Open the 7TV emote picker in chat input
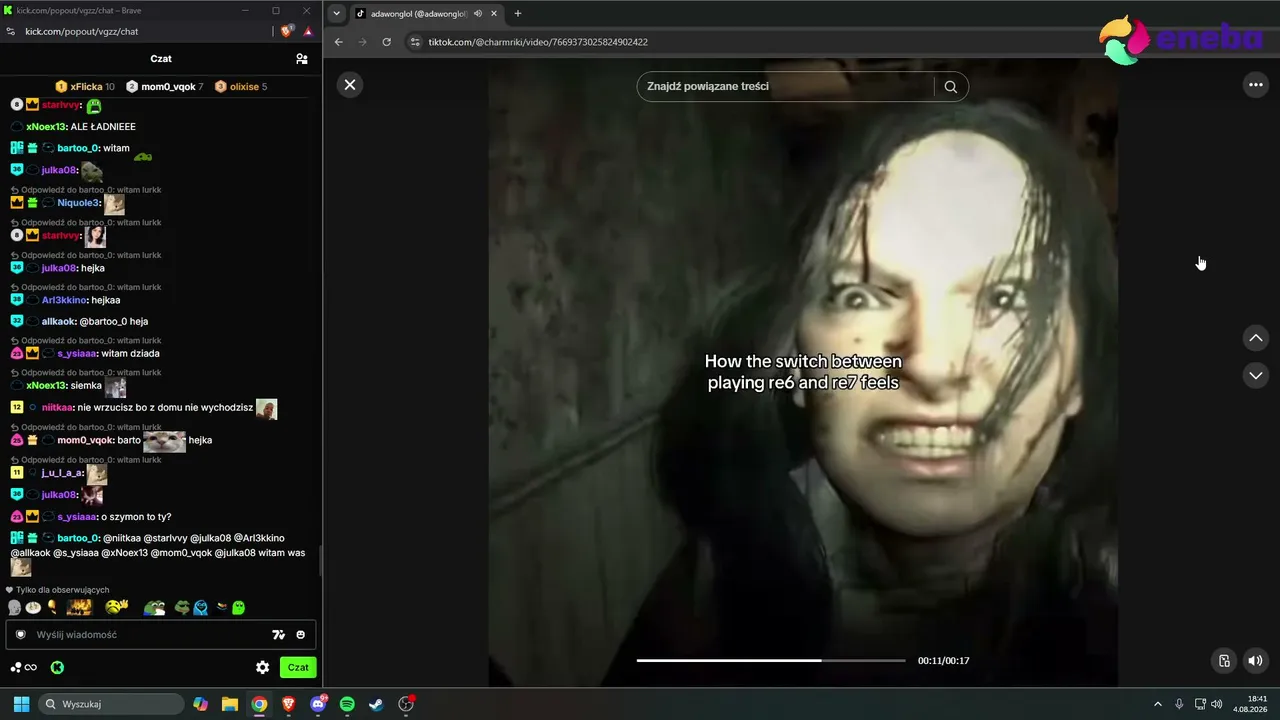Viewport: 1280px width, 720px height. (x=279, y=635)
